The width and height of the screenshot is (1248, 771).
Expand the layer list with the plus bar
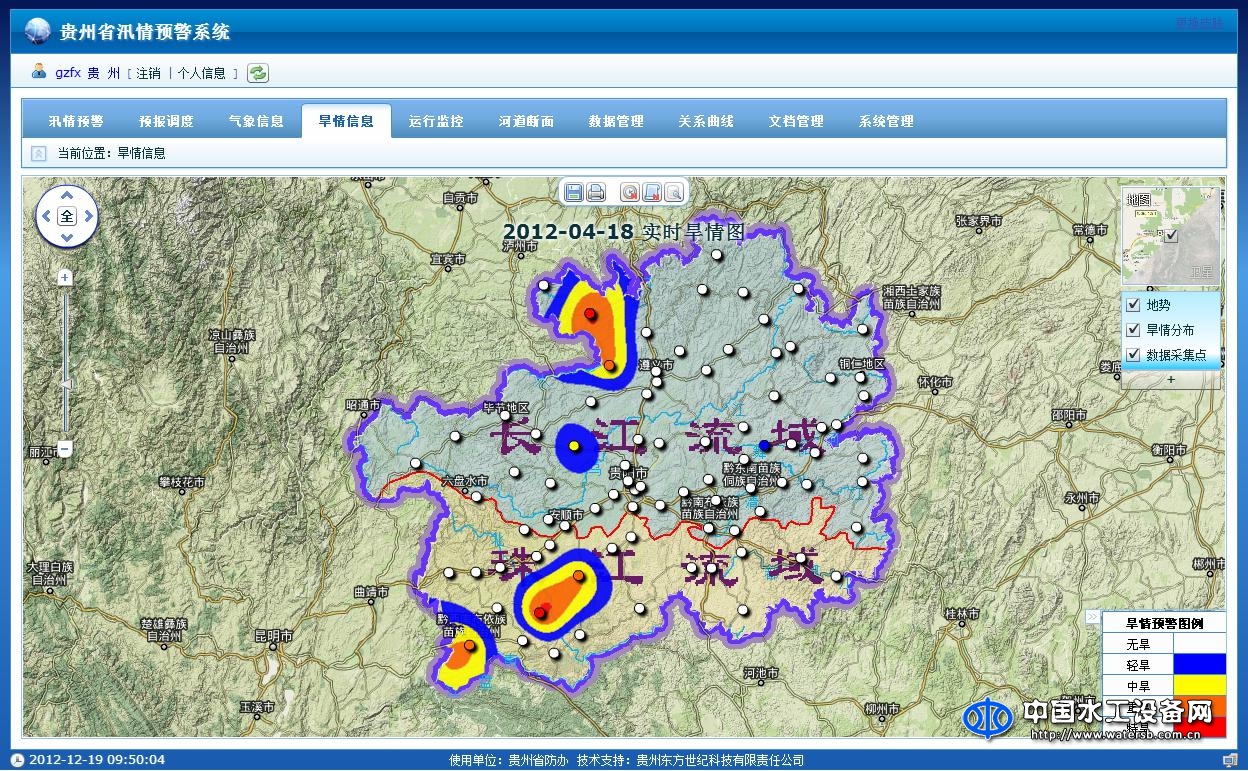pos(1170,380)
